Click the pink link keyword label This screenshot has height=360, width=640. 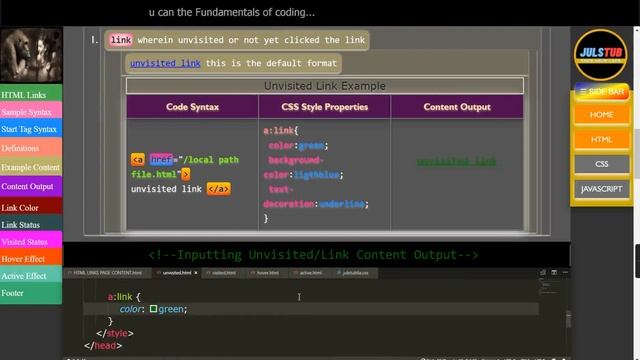[x=121, y=40]
